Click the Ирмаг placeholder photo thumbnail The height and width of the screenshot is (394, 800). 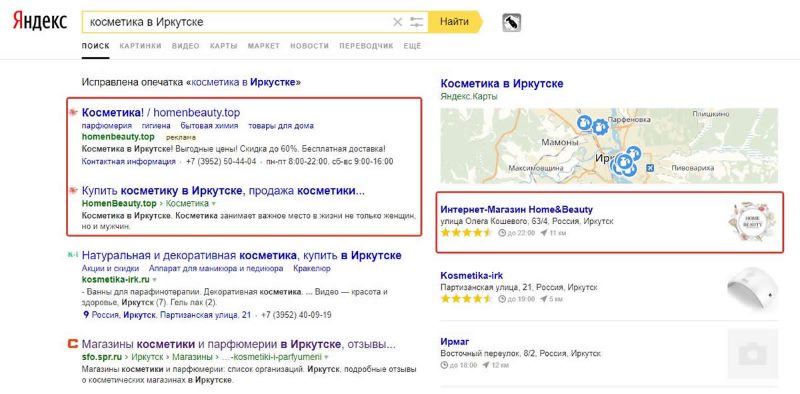click(753, 354)
